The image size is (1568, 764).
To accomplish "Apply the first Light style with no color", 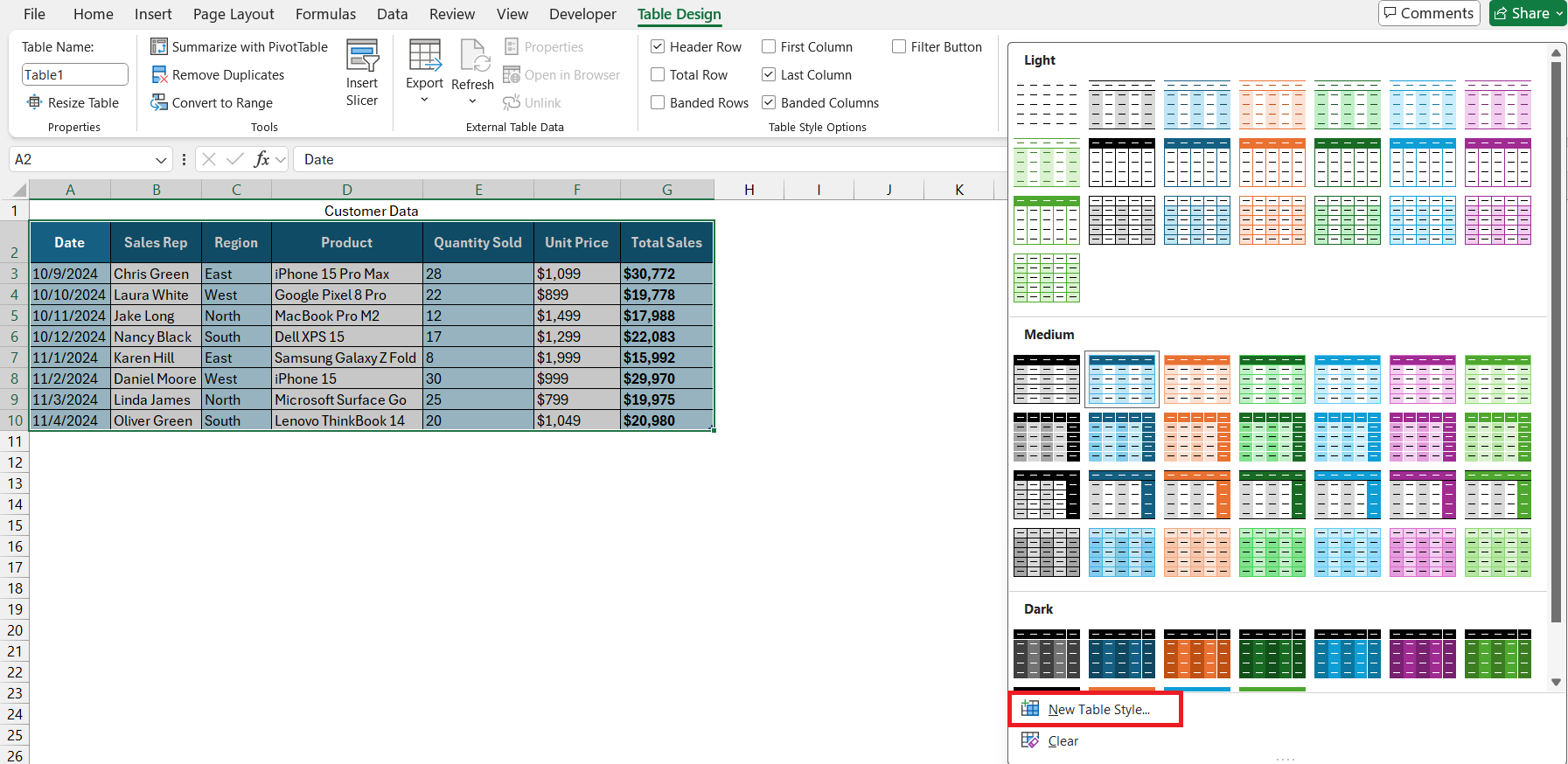I will tap(1047, 105).
